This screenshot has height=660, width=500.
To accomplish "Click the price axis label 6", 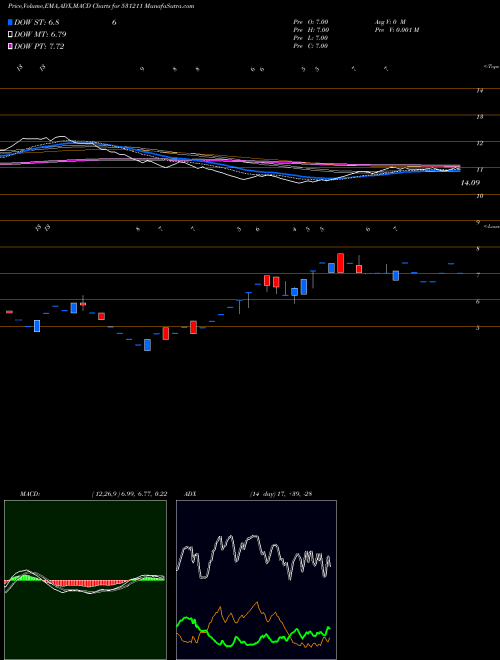I will coord(478,301).
